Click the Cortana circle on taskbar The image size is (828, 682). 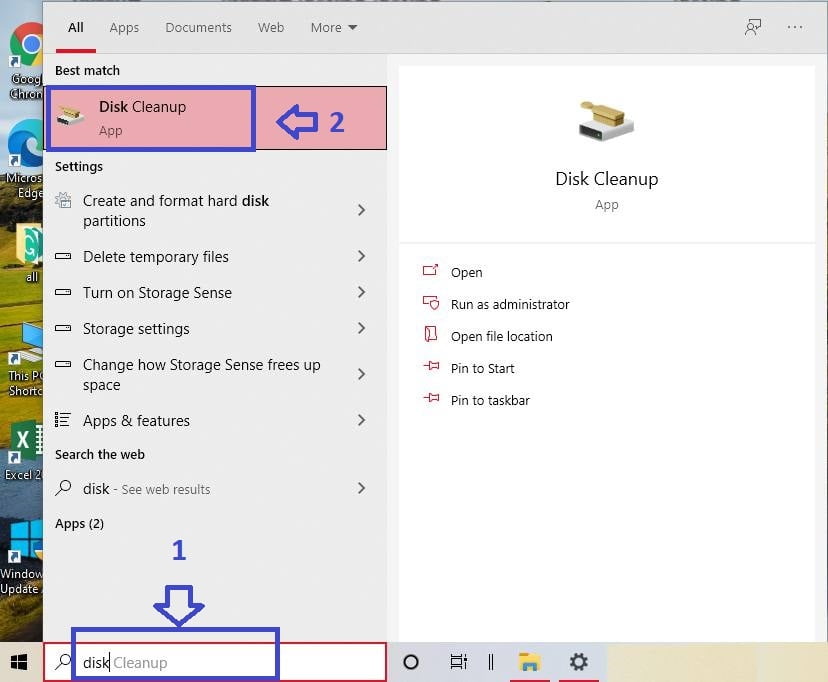pos(410,662)
